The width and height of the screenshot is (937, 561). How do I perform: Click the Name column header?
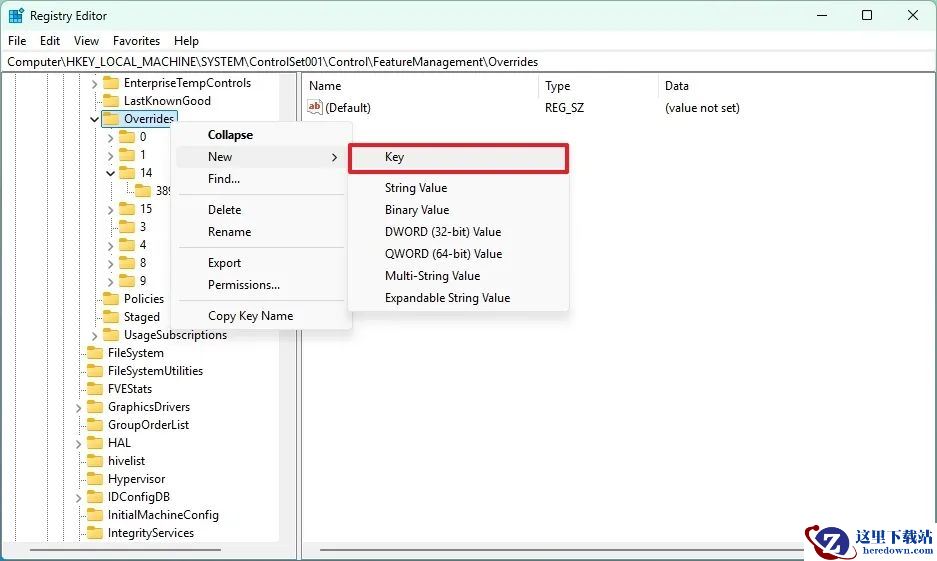click(419, 86)
